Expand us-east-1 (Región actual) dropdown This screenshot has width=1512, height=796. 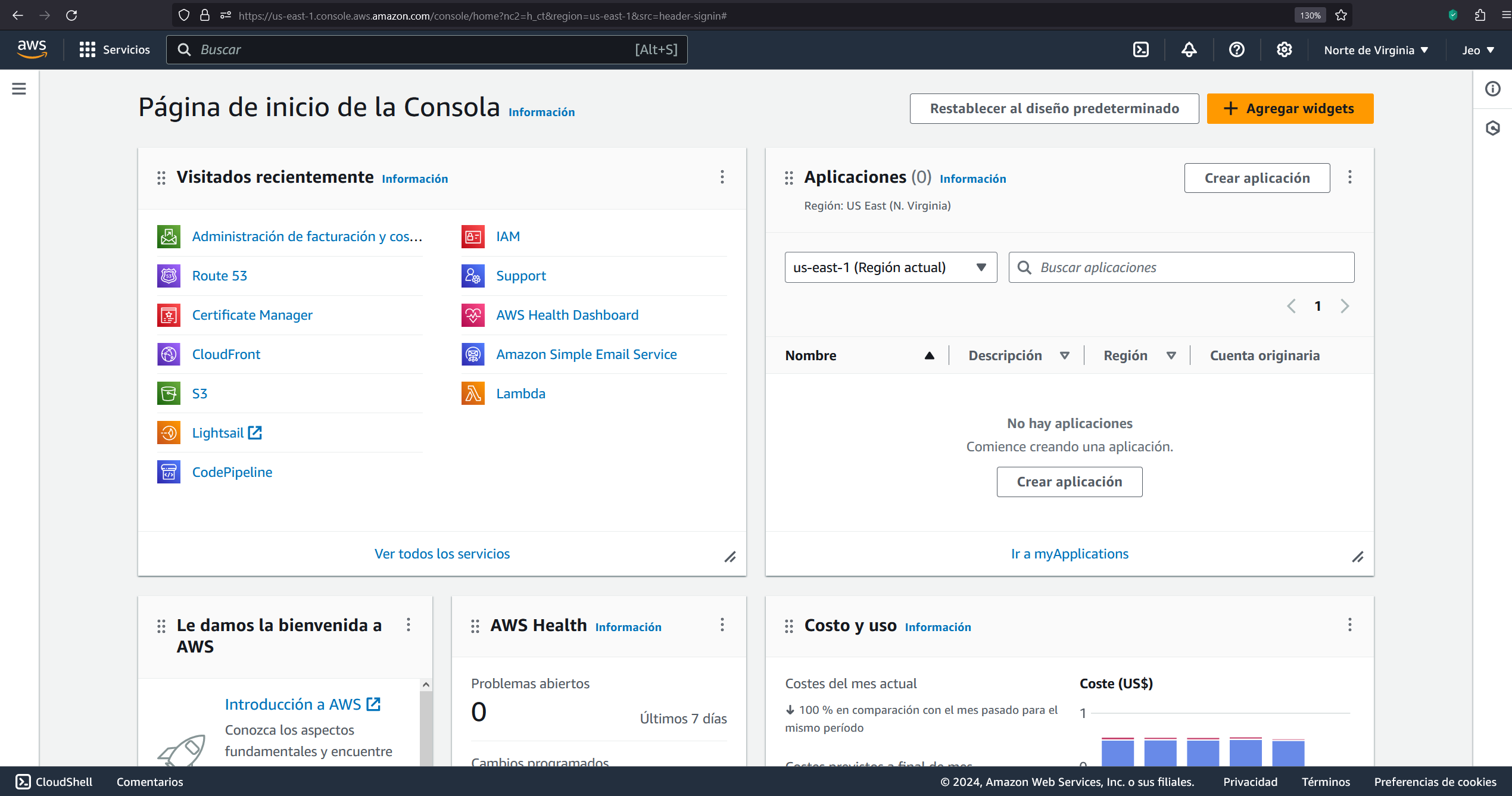[x=890, y=267]
